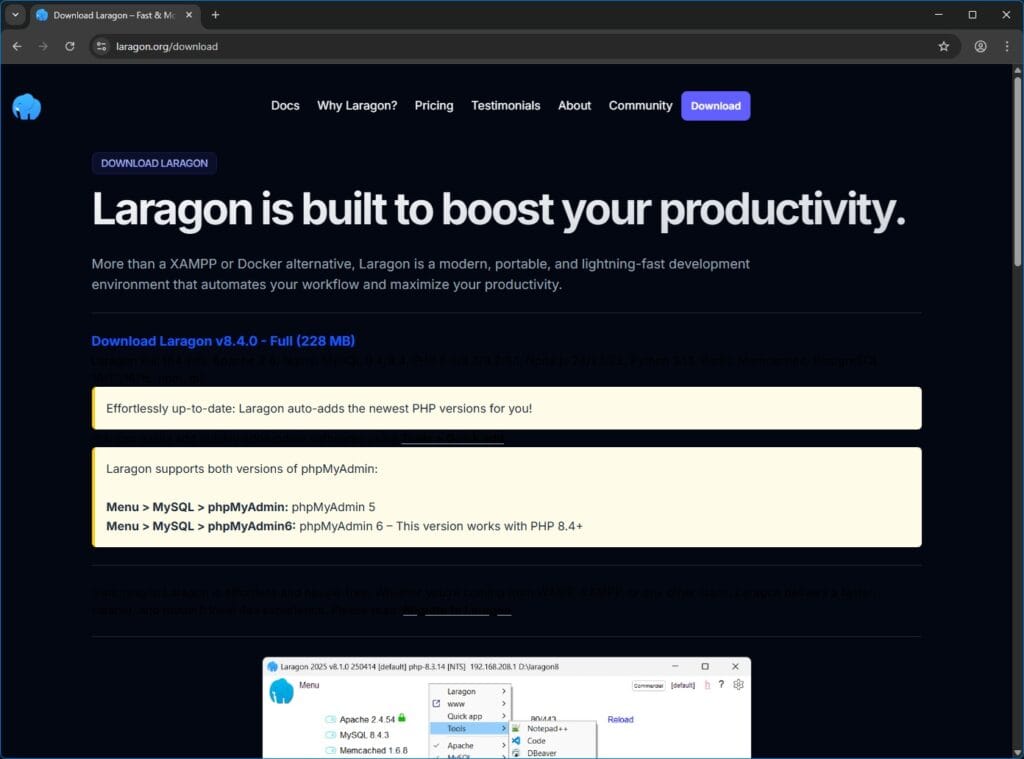Click the help question mark icon in Laragon

[x=721, y=685]
